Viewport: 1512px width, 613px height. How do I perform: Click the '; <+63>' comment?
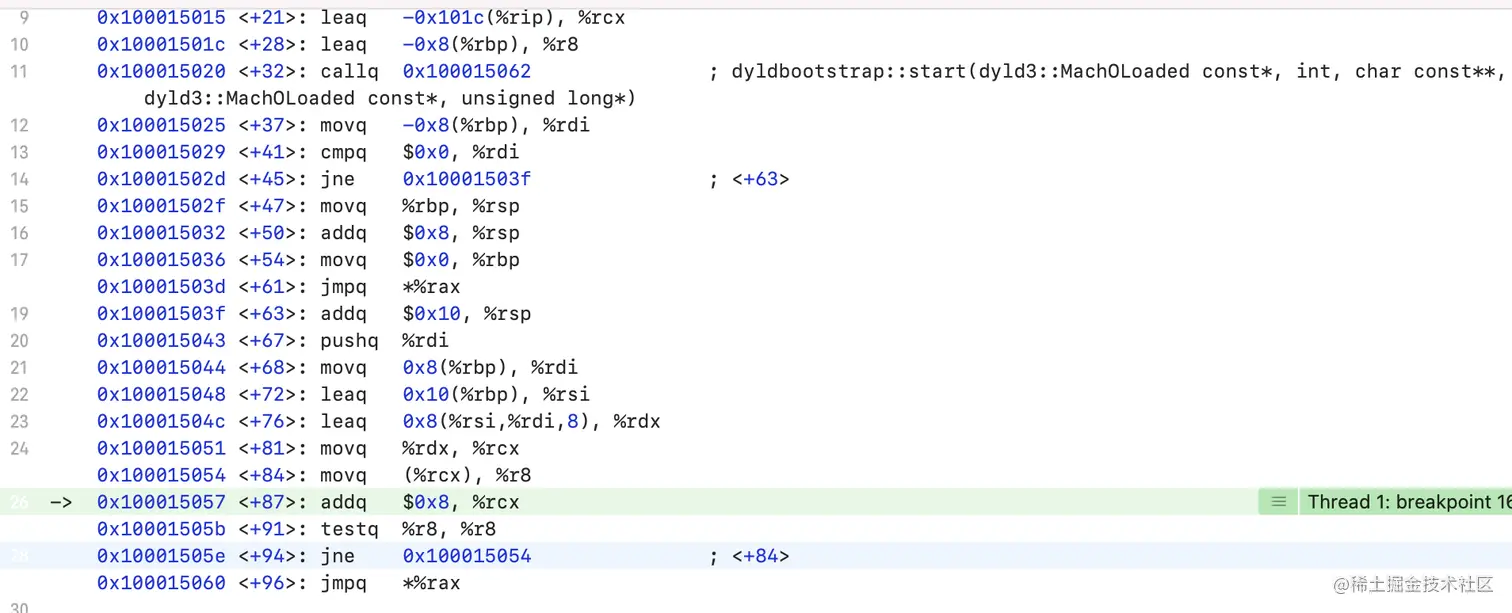750,180
